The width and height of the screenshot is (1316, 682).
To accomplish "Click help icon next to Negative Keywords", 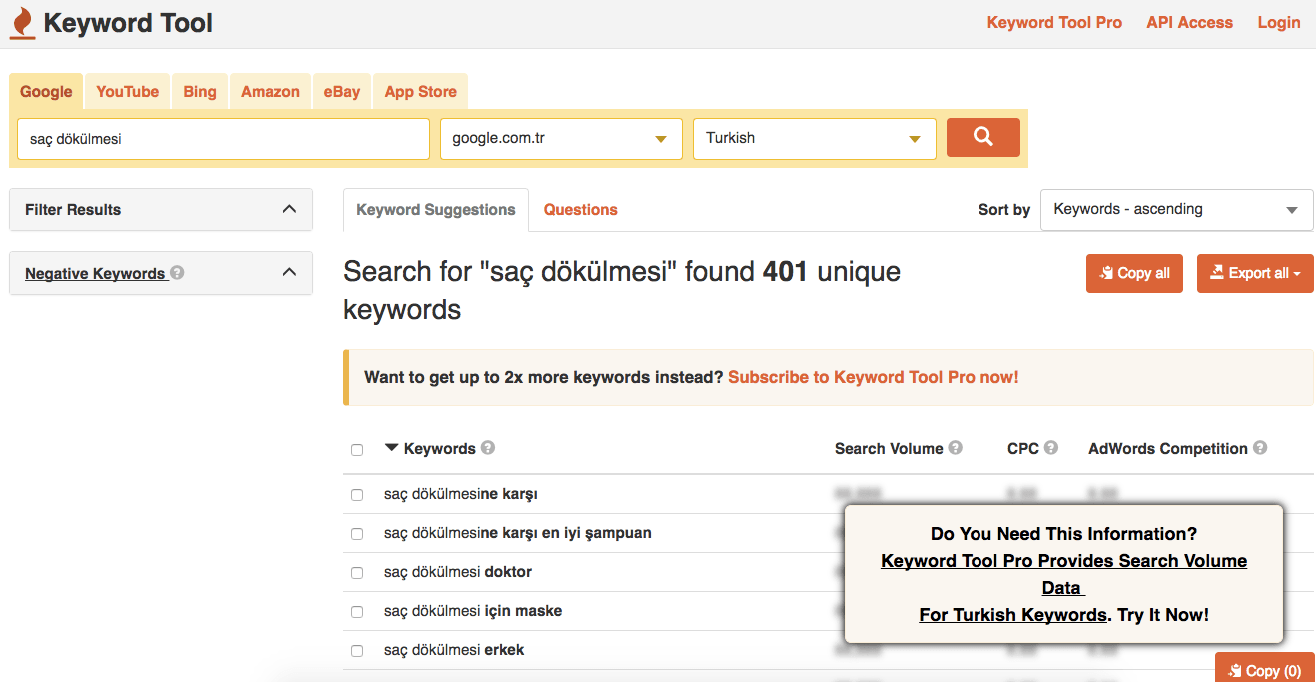I will [x=177, y=272].
